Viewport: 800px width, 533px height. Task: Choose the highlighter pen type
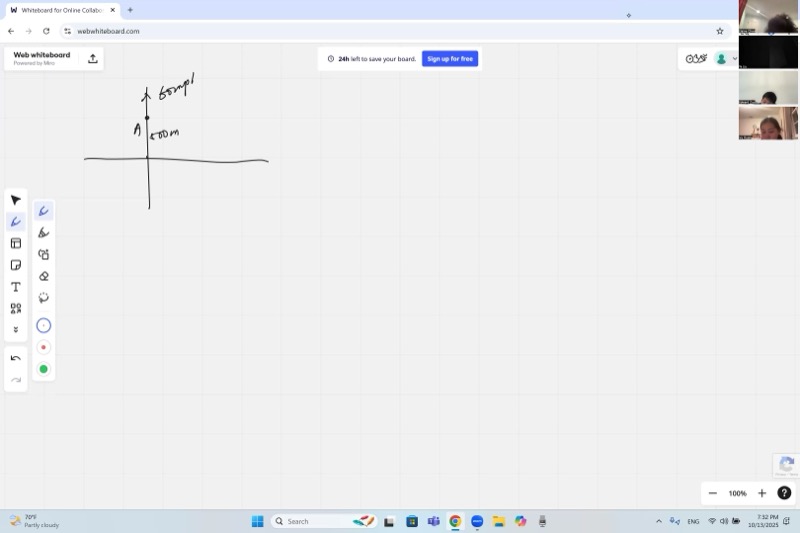click(x=43, y=233)
